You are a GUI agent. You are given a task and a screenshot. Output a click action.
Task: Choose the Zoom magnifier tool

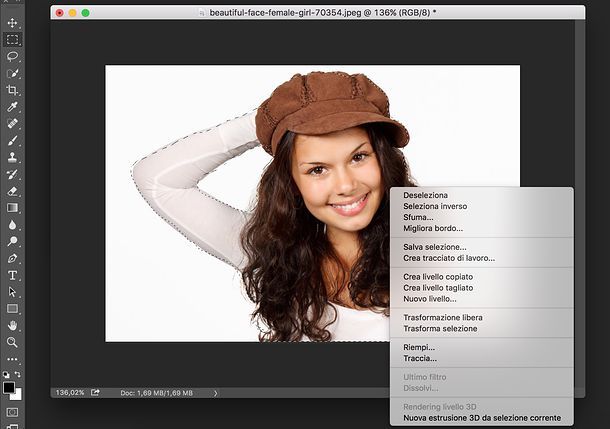13,342
